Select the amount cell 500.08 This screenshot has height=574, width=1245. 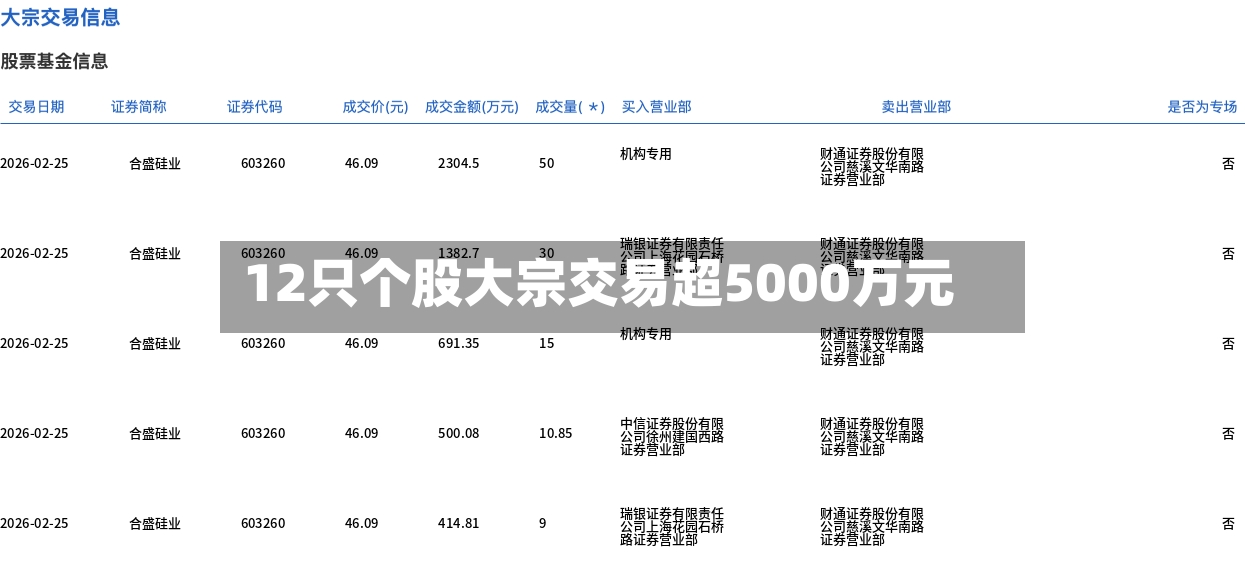pos(459,433)
